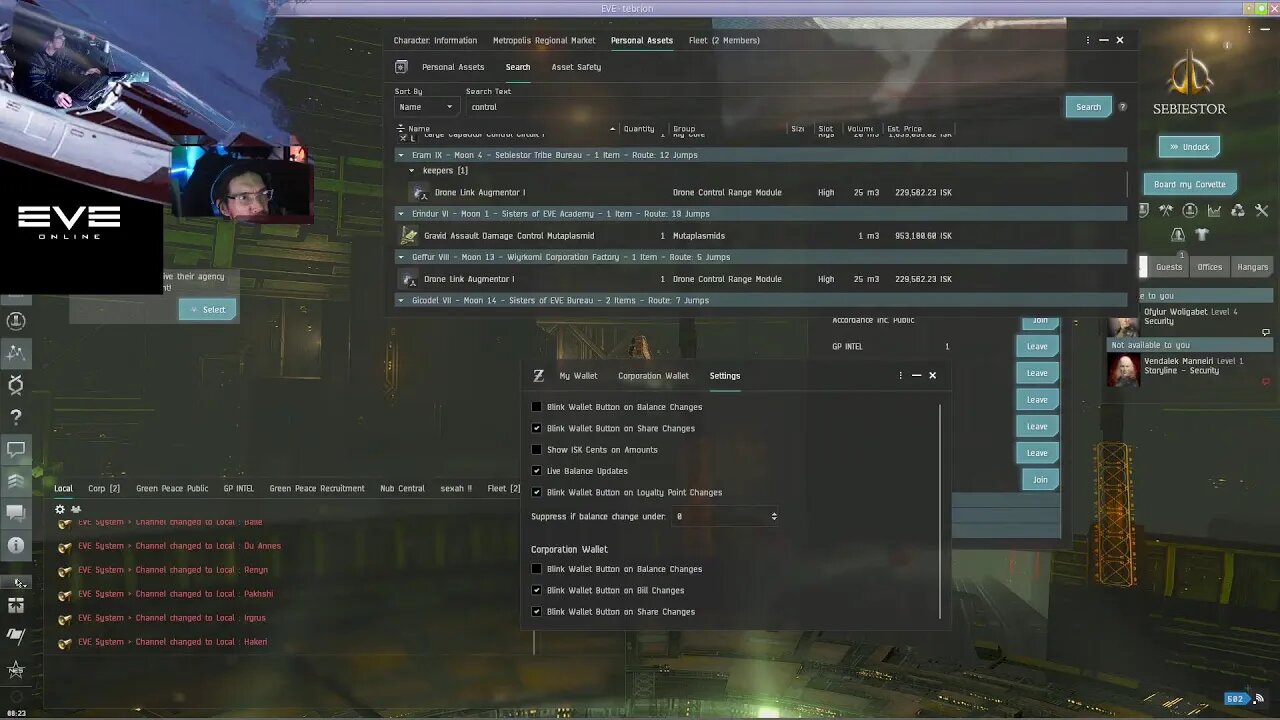This screenshot has width=1280, height=720.
Task: Click Board my Corvette button
Action: click(1190, 184)
